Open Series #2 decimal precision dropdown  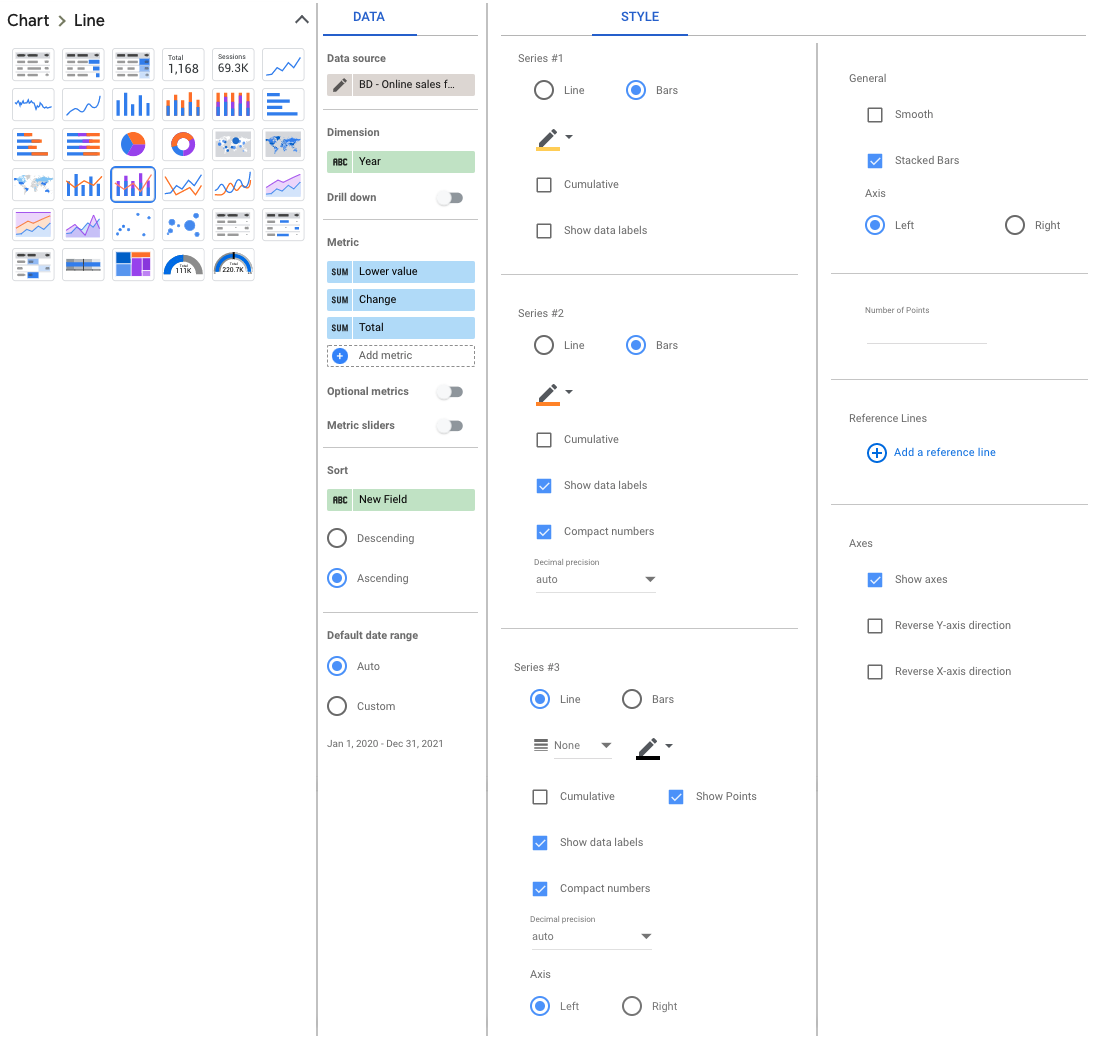pyautogui.click(x=596, y=579)
